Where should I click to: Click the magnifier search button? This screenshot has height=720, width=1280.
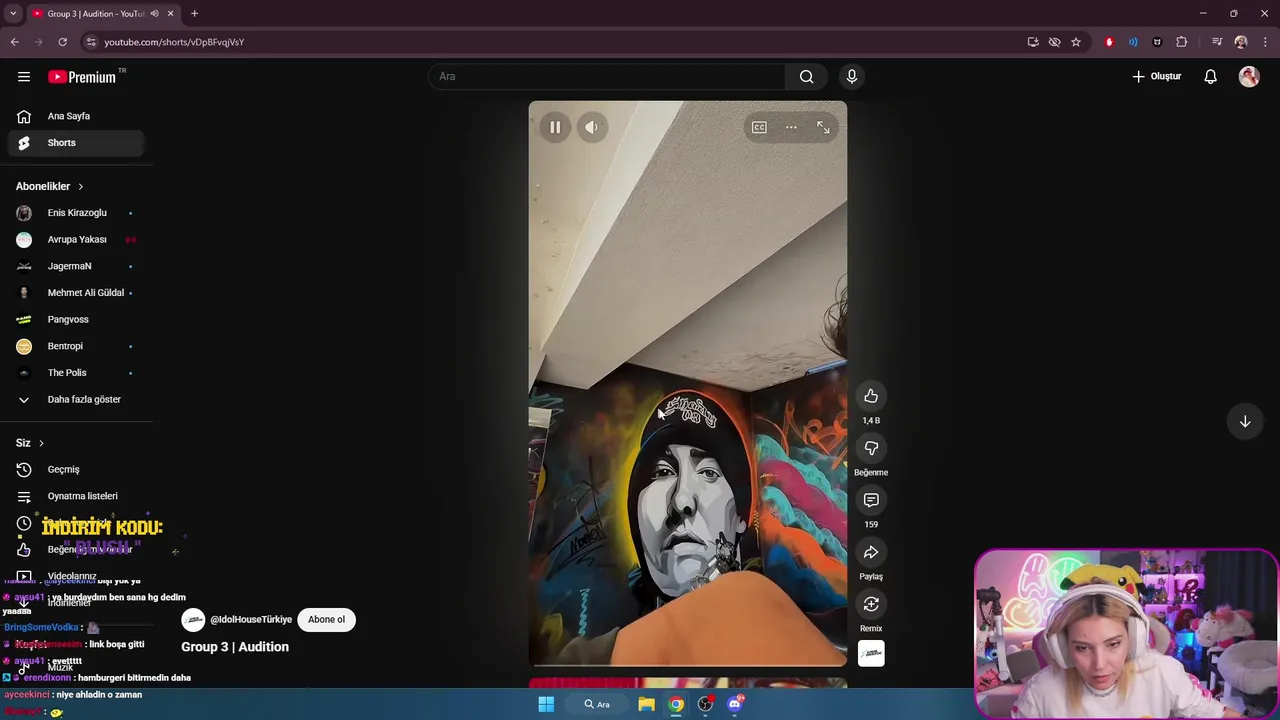point(806,77)
